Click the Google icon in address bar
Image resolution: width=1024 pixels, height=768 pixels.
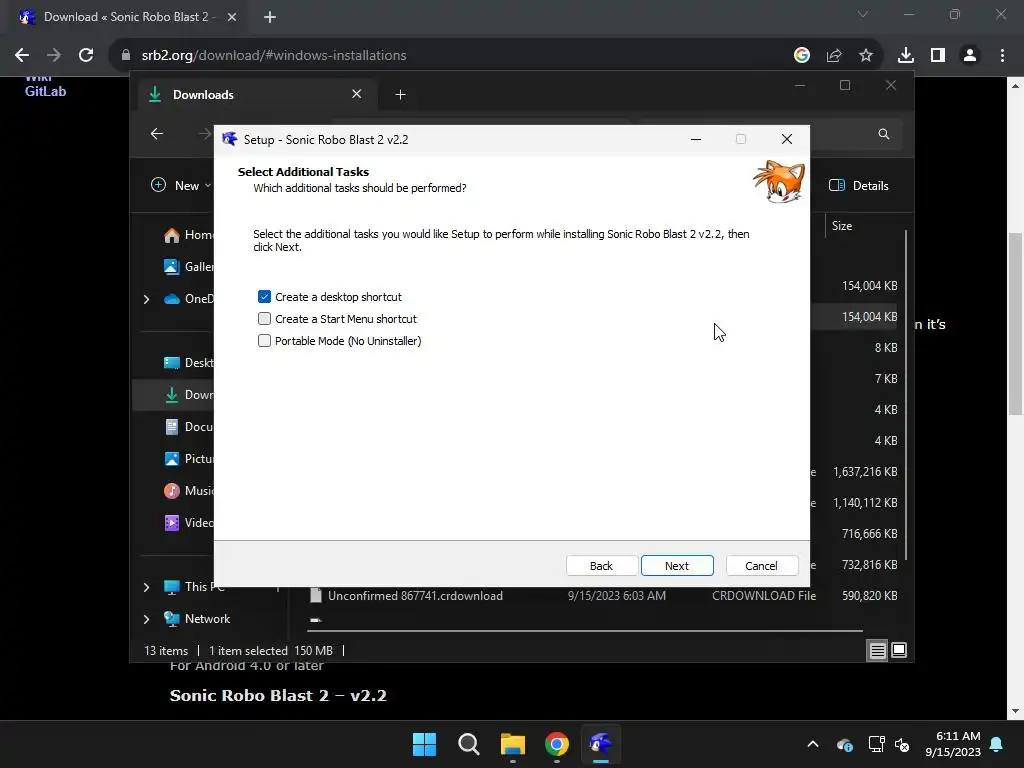[802, 56]
